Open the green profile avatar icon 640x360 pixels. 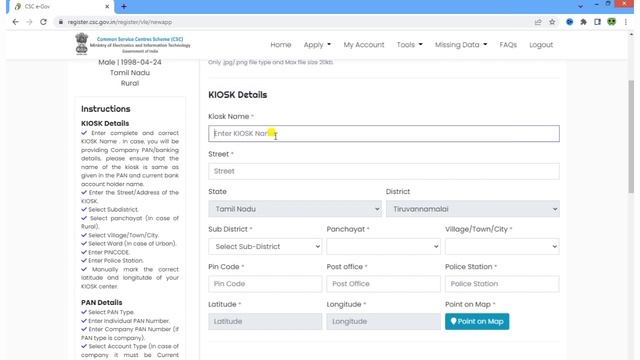[611, 22]
